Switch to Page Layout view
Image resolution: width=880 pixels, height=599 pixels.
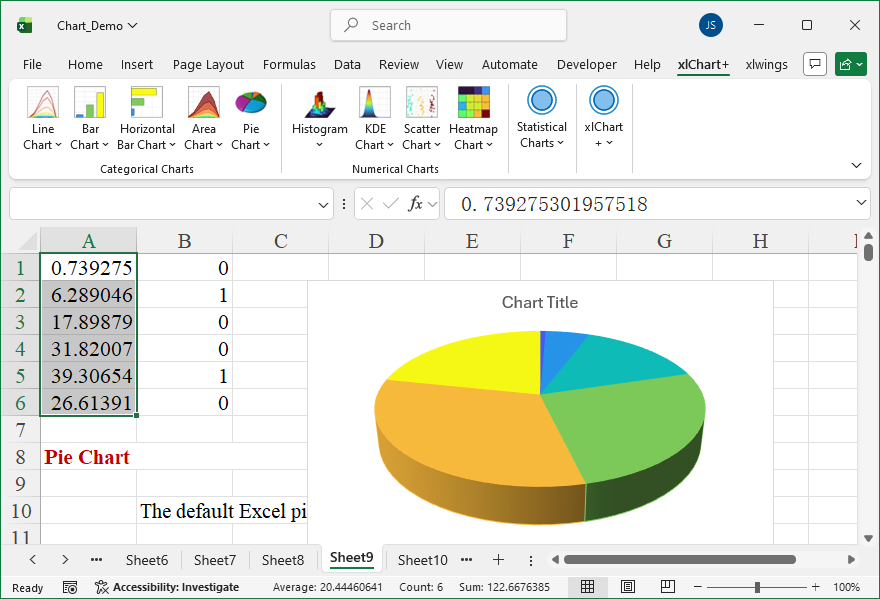click(627, 587)
